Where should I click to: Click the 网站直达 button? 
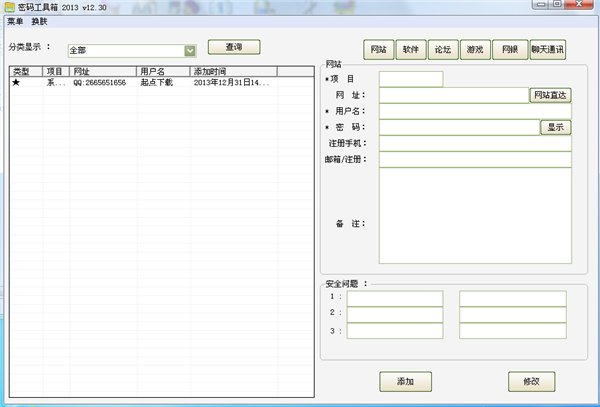coord(550,95)
